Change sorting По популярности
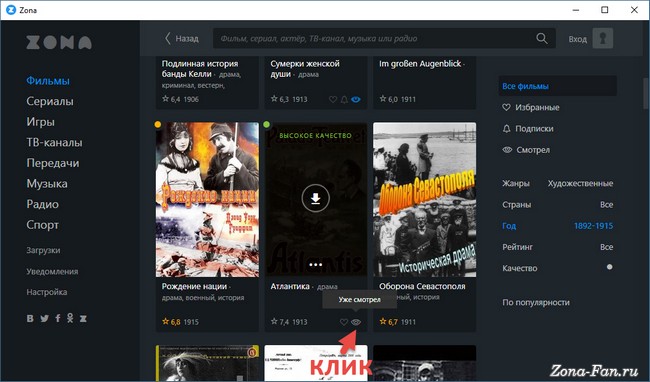The height and width of the screenshot is (382, 650). pos(536,302)
